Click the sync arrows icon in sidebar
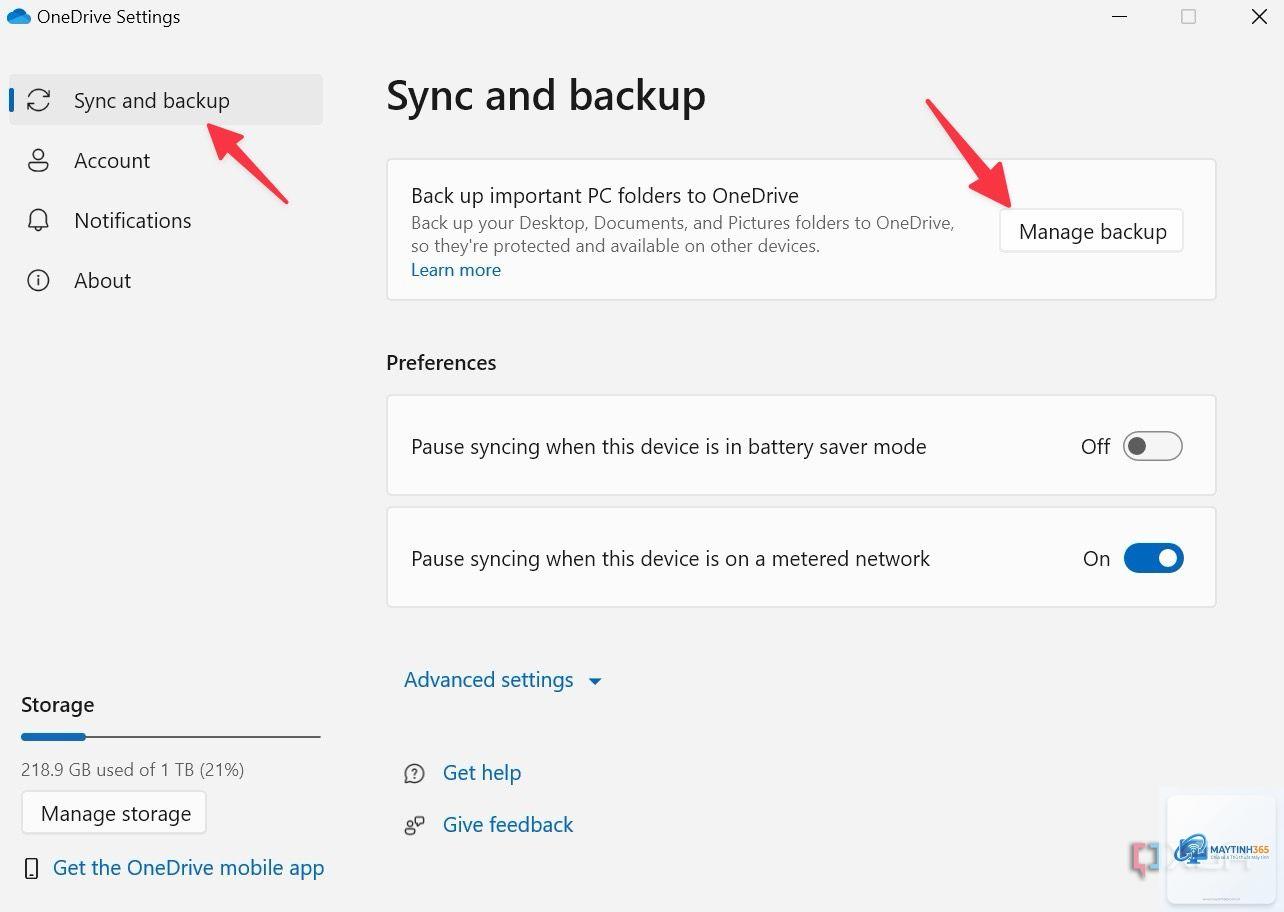The width and height of the screenshot is (1284, 912). pyautogui.click(x=38, y=100)
